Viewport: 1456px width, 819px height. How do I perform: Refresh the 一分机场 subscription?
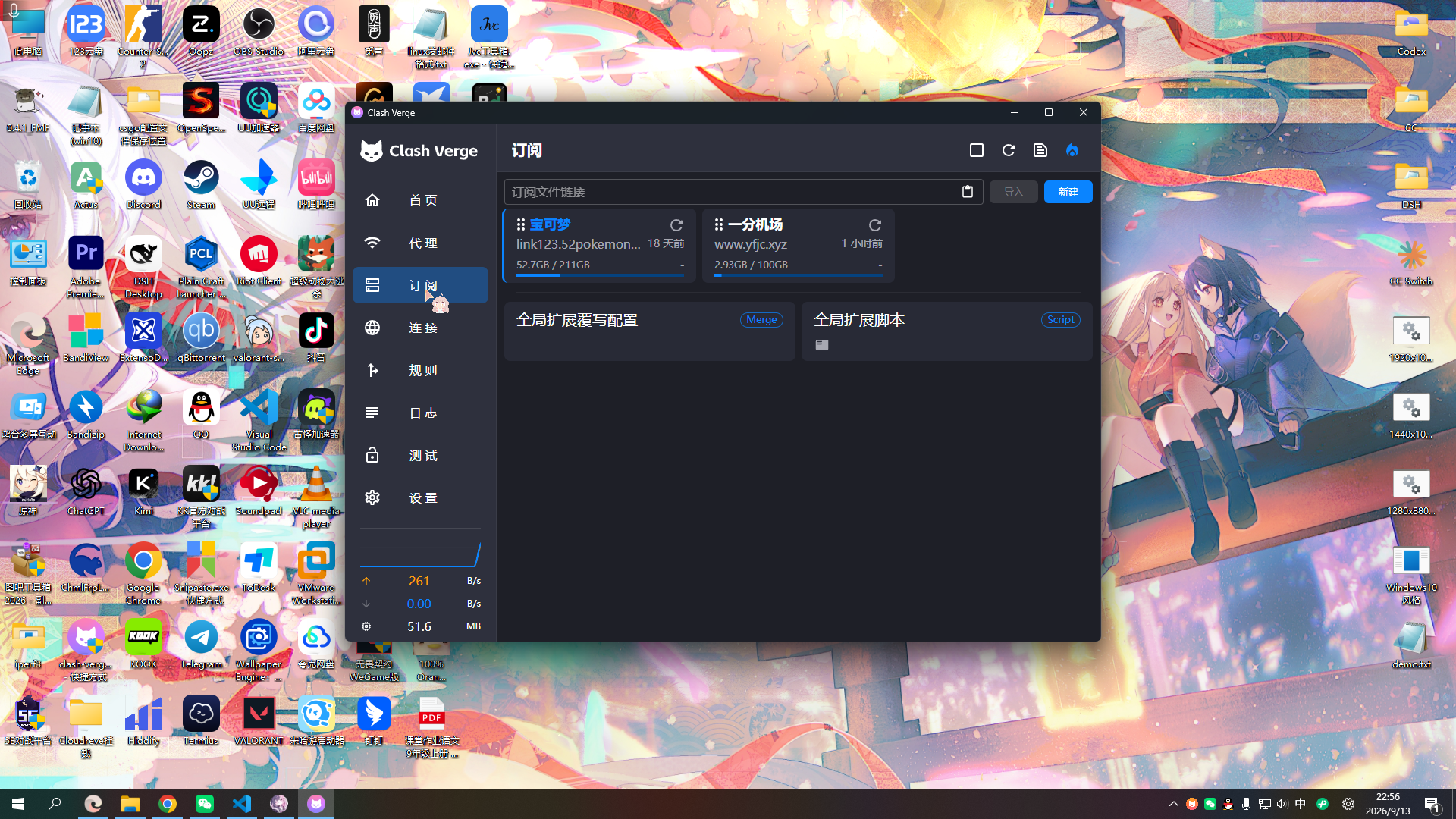[x=875, y=225]
